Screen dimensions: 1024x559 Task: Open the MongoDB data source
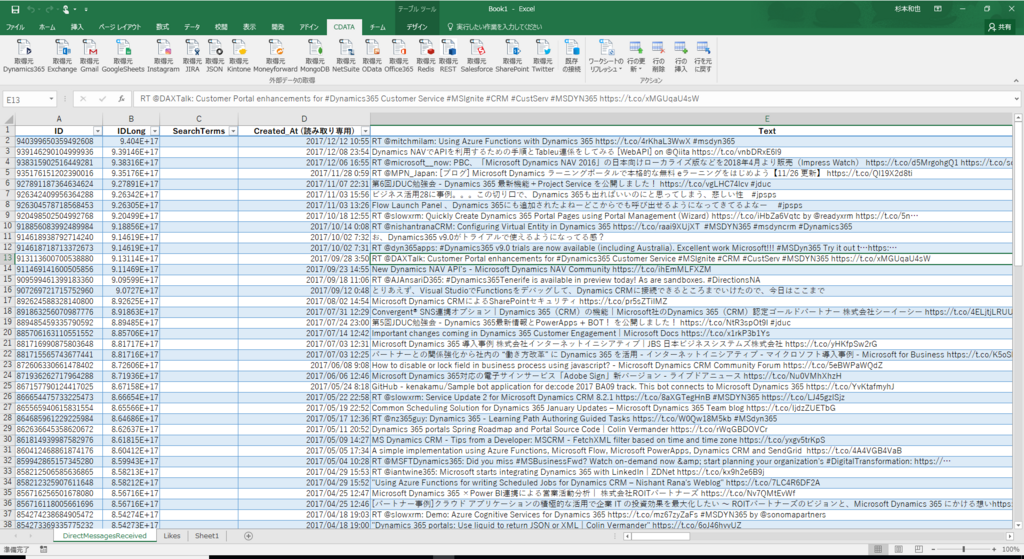315,56
